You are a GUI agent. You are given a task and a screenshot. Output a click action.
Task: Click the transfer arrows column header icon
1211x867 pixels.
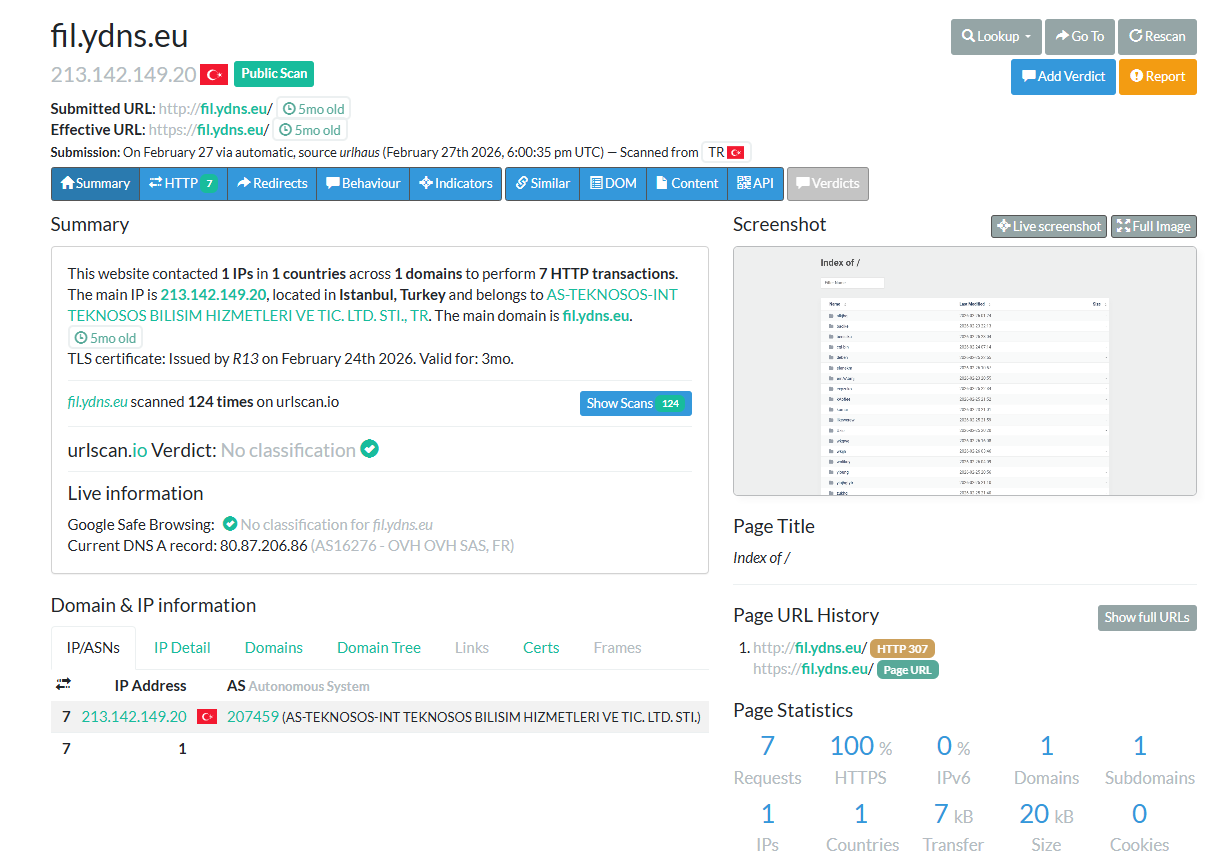point(64,684)
